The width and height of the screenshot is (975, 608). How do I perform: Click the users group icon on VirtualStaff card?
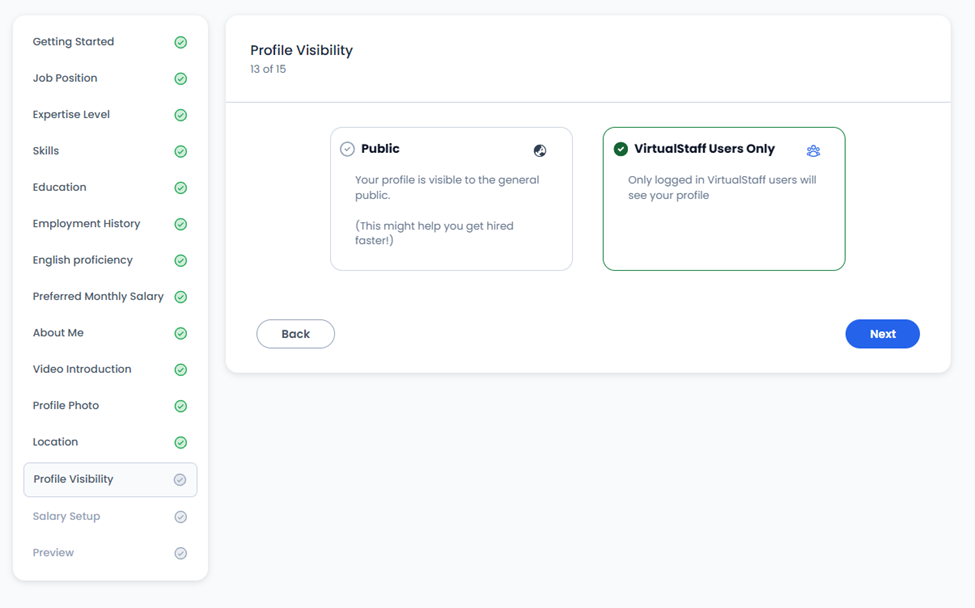click(x=813, y=150)
